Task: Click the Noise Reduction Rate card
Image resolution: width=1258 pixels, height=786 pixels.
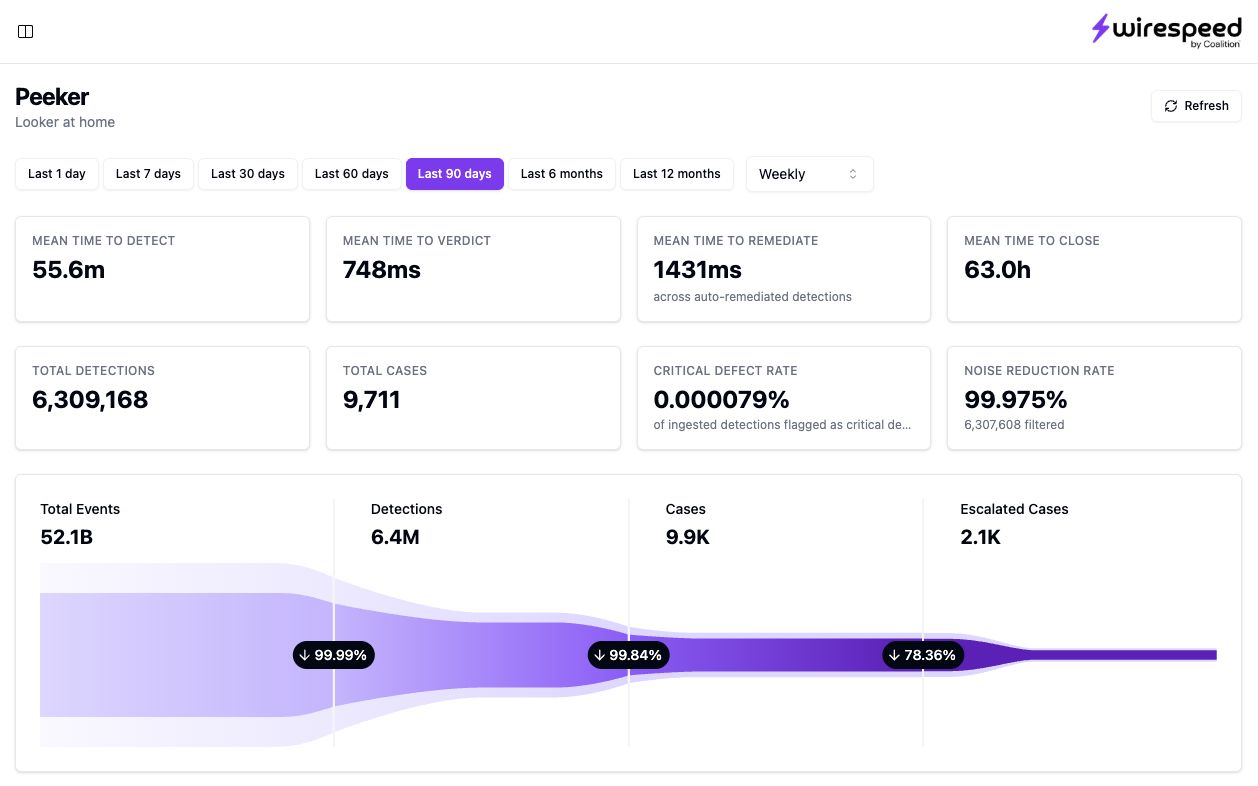Action: (1094, 398)
